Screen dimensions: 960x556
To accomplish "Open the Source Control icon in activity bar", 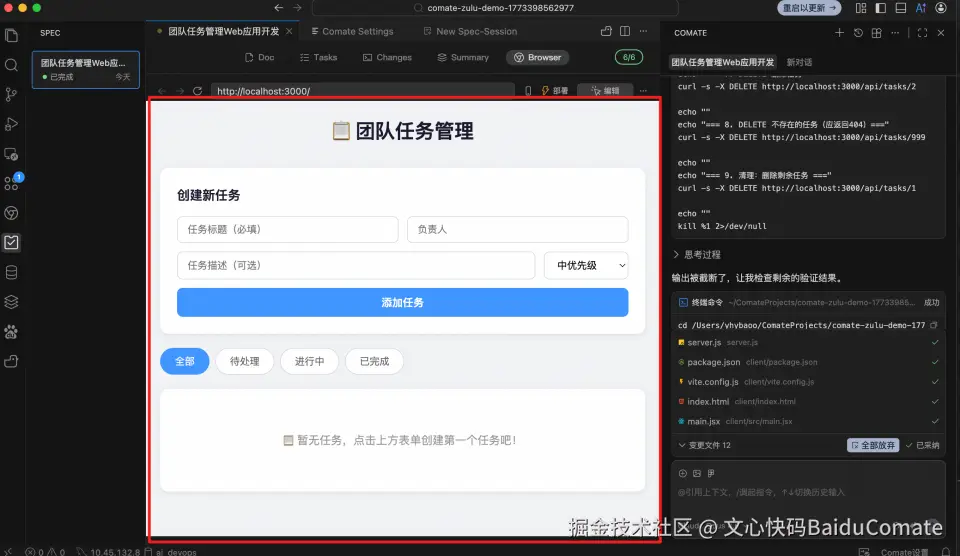I will pos(11,94).
